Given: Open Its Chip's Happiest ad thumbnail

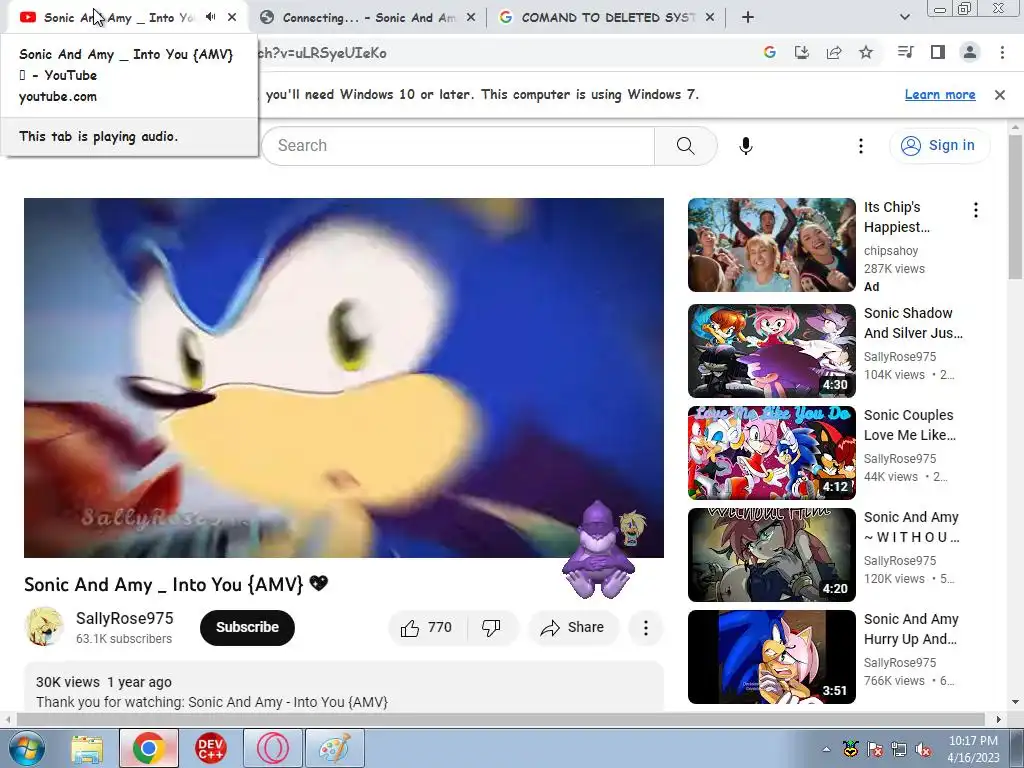Looking at the screenshot, I should (771, 245).
